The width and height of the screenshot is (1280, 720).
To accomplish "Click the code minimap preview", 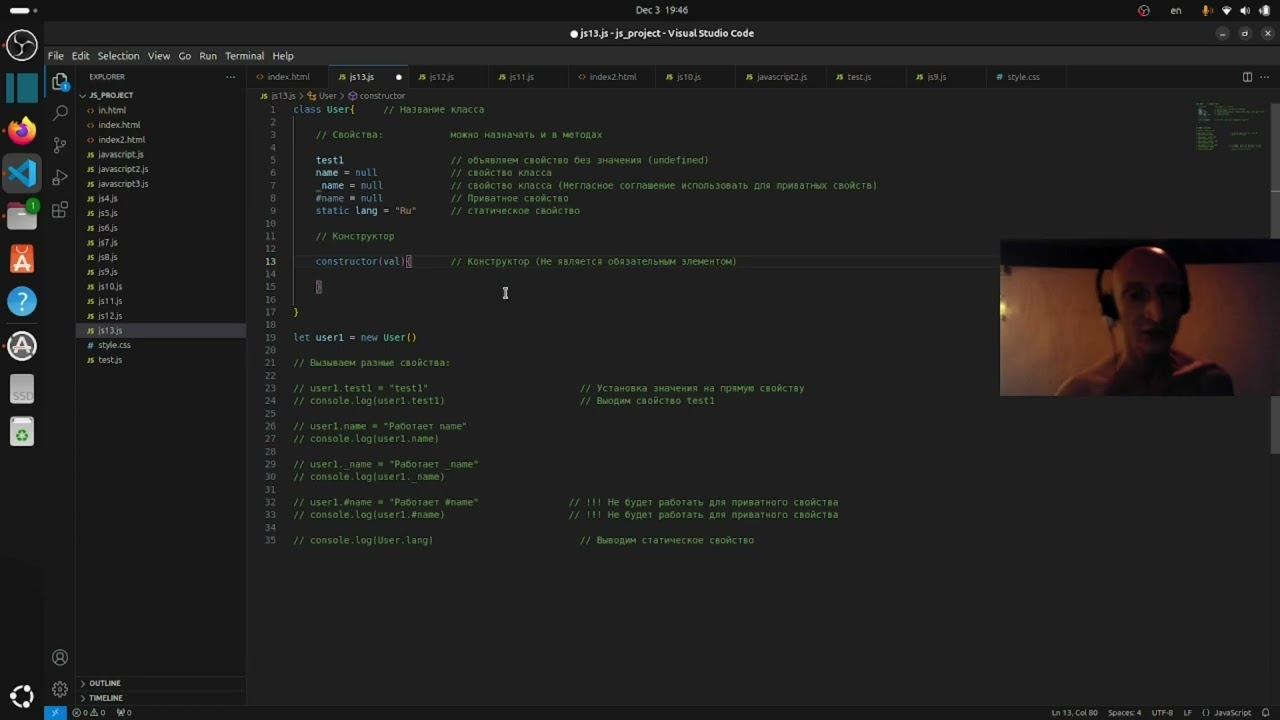I will [x=1230, y=127].
